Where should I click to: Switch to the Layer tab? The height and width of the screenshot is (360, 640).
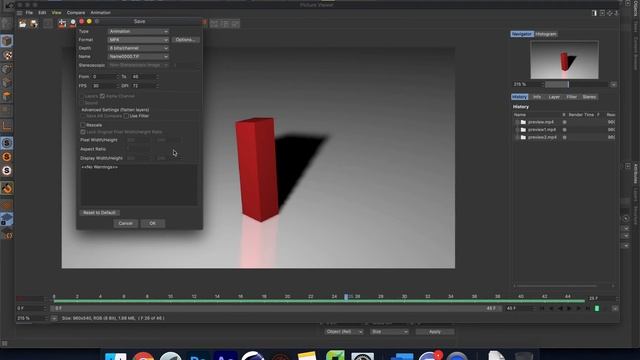[554, 97]
